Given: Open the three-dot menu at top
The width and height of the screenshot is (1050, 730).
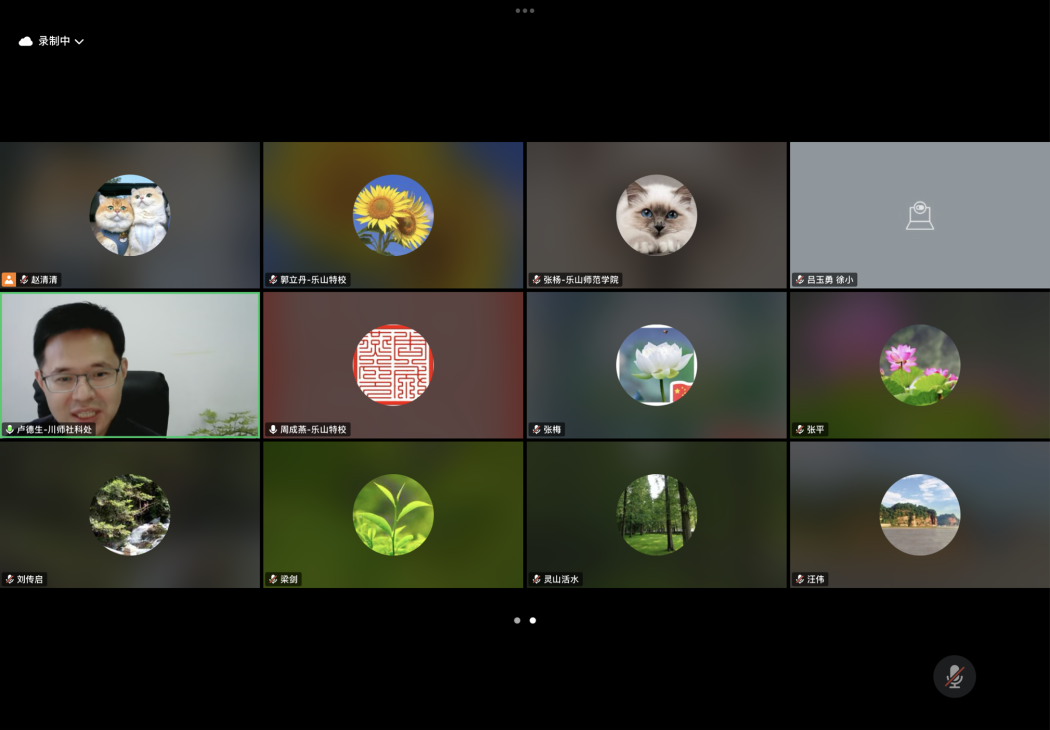Looking at the screenshot, I should click(x=525, y=11).
